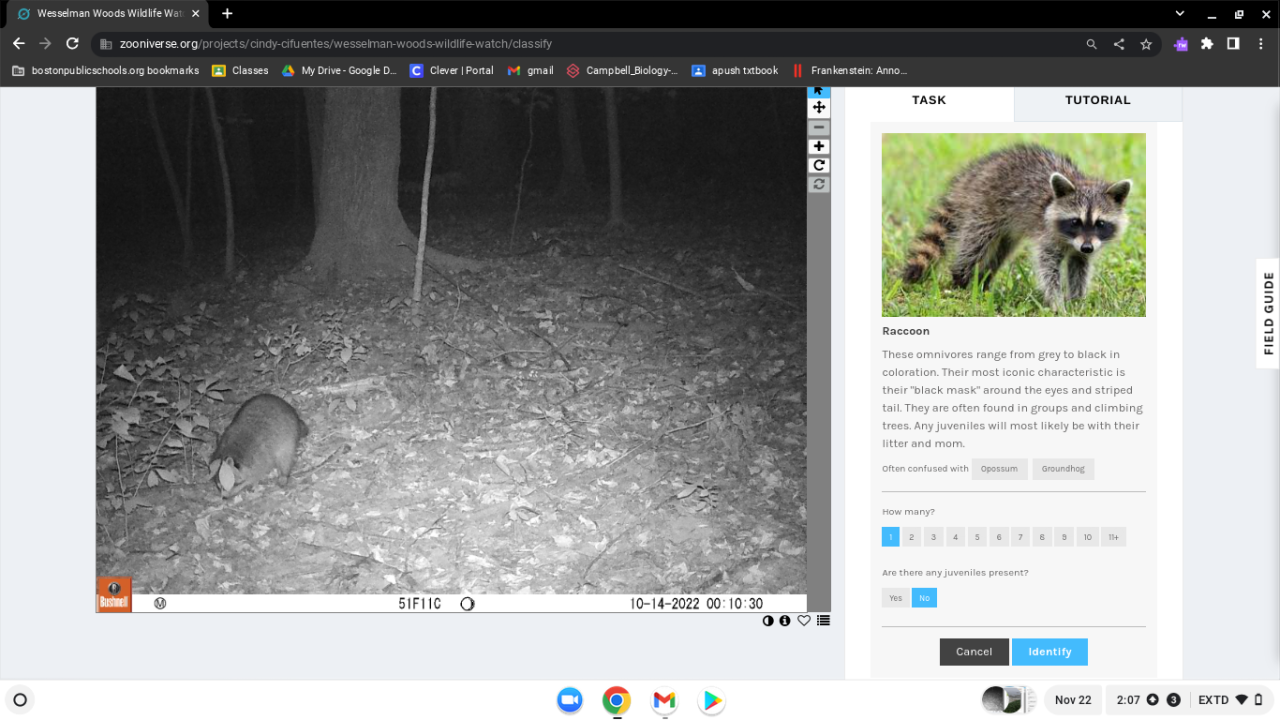
Task: Bookmark this page with star icon
Action: 1146,44
